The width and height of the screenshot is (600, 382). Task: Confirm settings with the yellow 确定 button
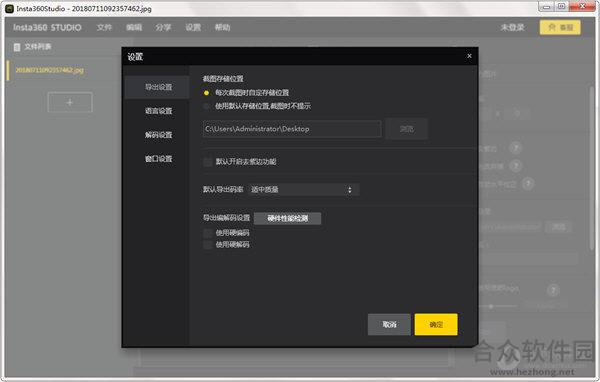[x=436, y=325]
